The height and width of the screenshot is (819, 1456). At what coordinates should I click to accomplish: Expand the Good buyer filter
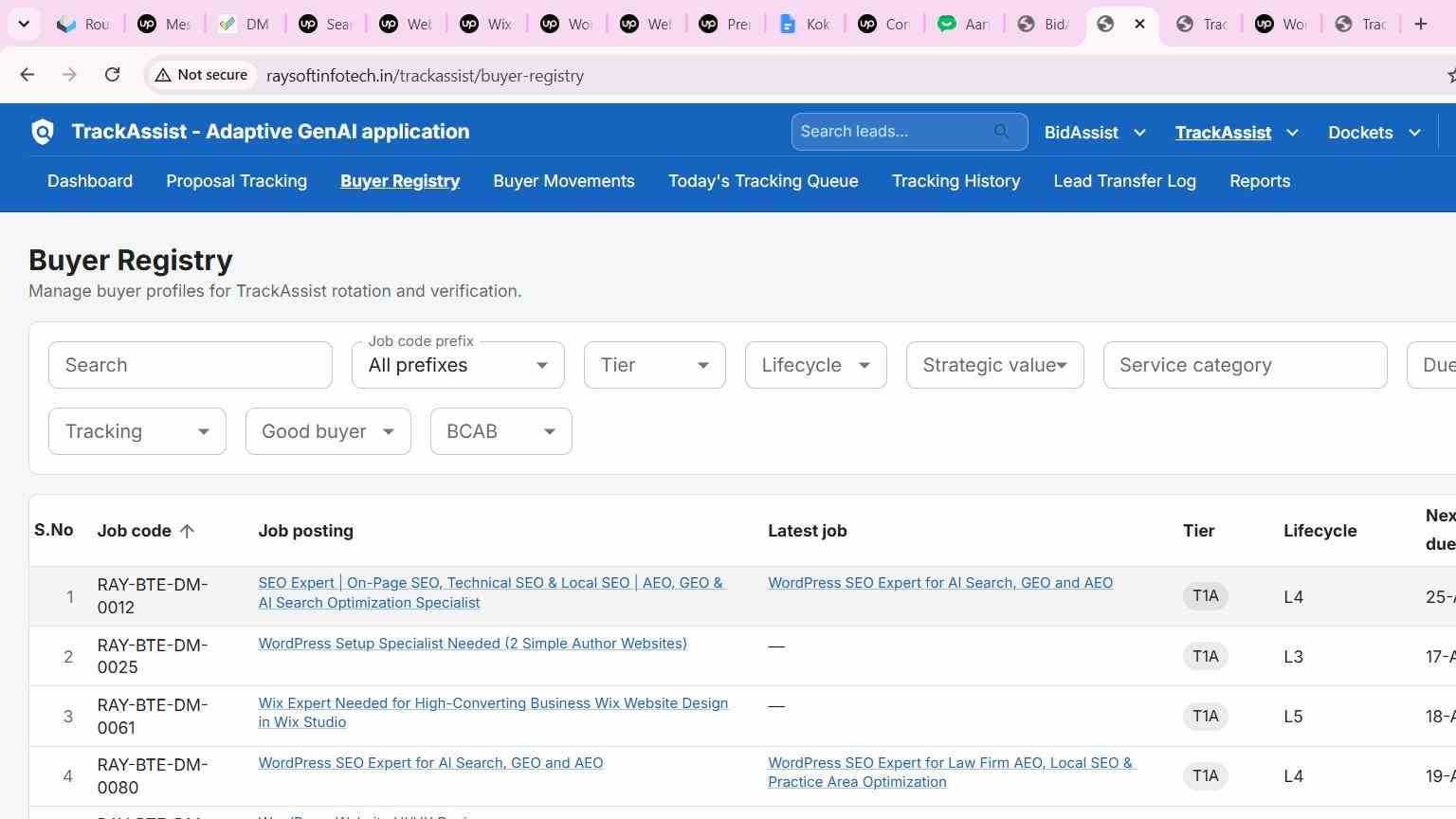click(328, 431)
